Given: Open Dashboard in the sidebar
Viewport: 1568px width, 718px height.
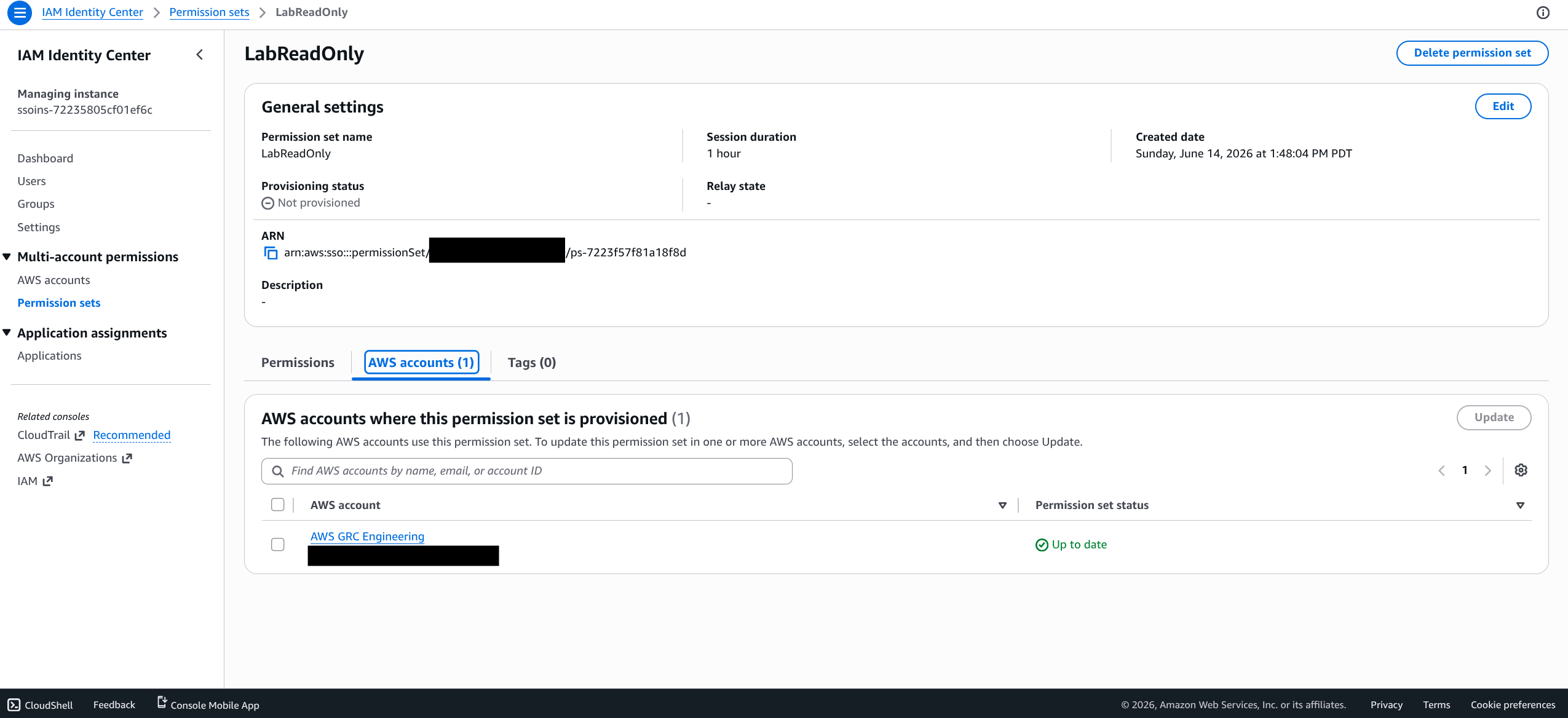Looking at the screenshot, I should pos(46,159).
